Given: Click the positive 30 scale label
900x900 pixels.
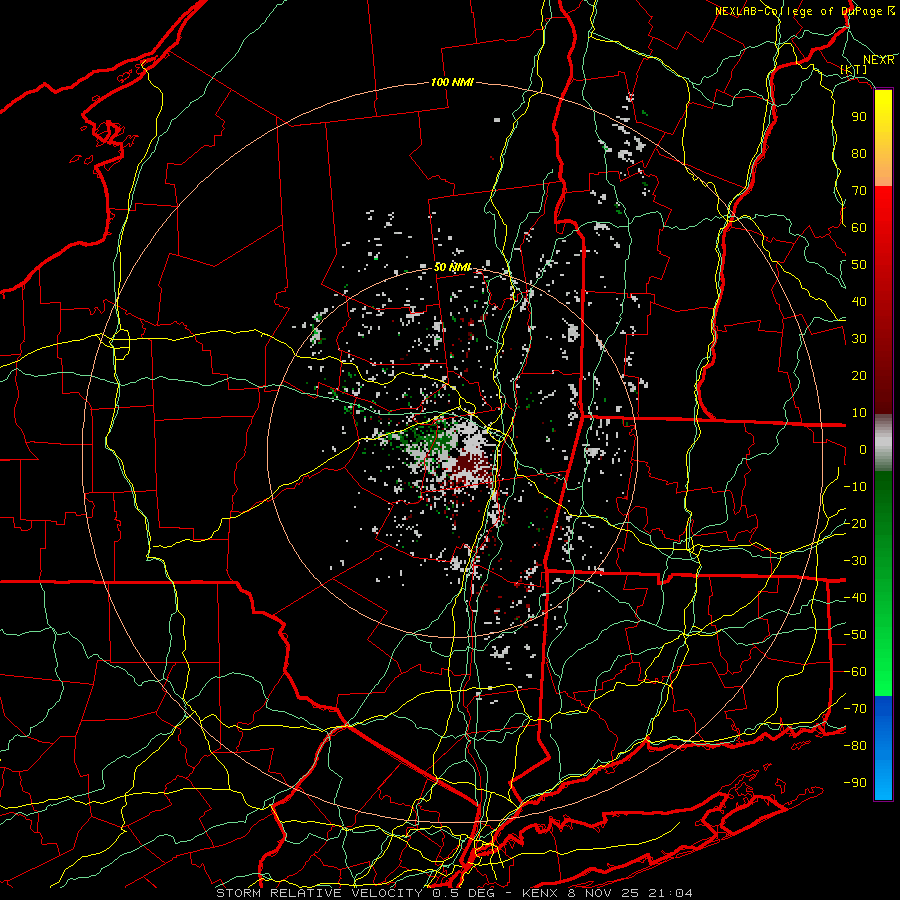Looking at the screenshot, I should 859,339.
